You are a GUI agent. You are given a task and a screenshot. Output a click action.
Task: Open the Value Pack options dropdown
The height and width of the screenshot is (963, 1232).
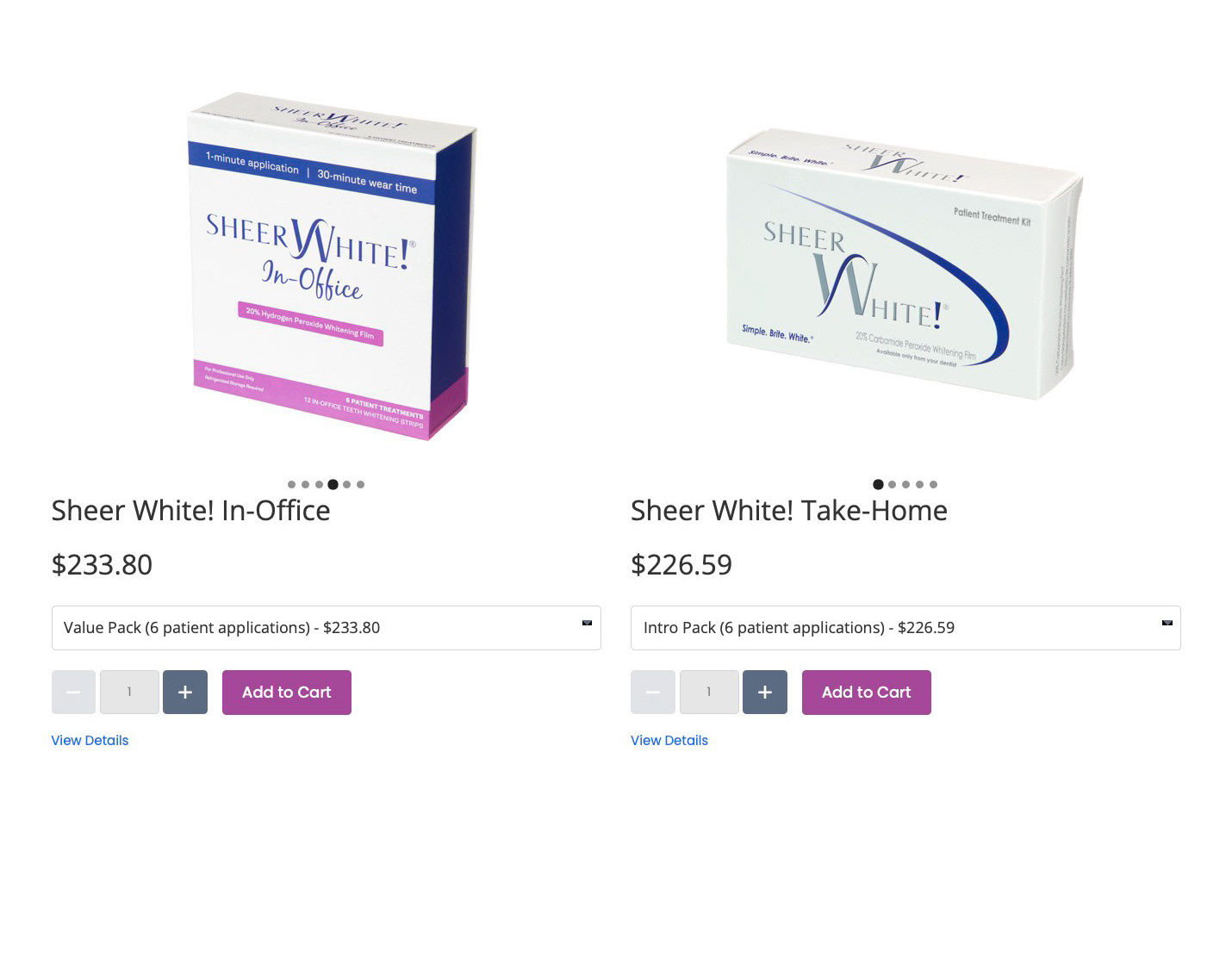327,628
